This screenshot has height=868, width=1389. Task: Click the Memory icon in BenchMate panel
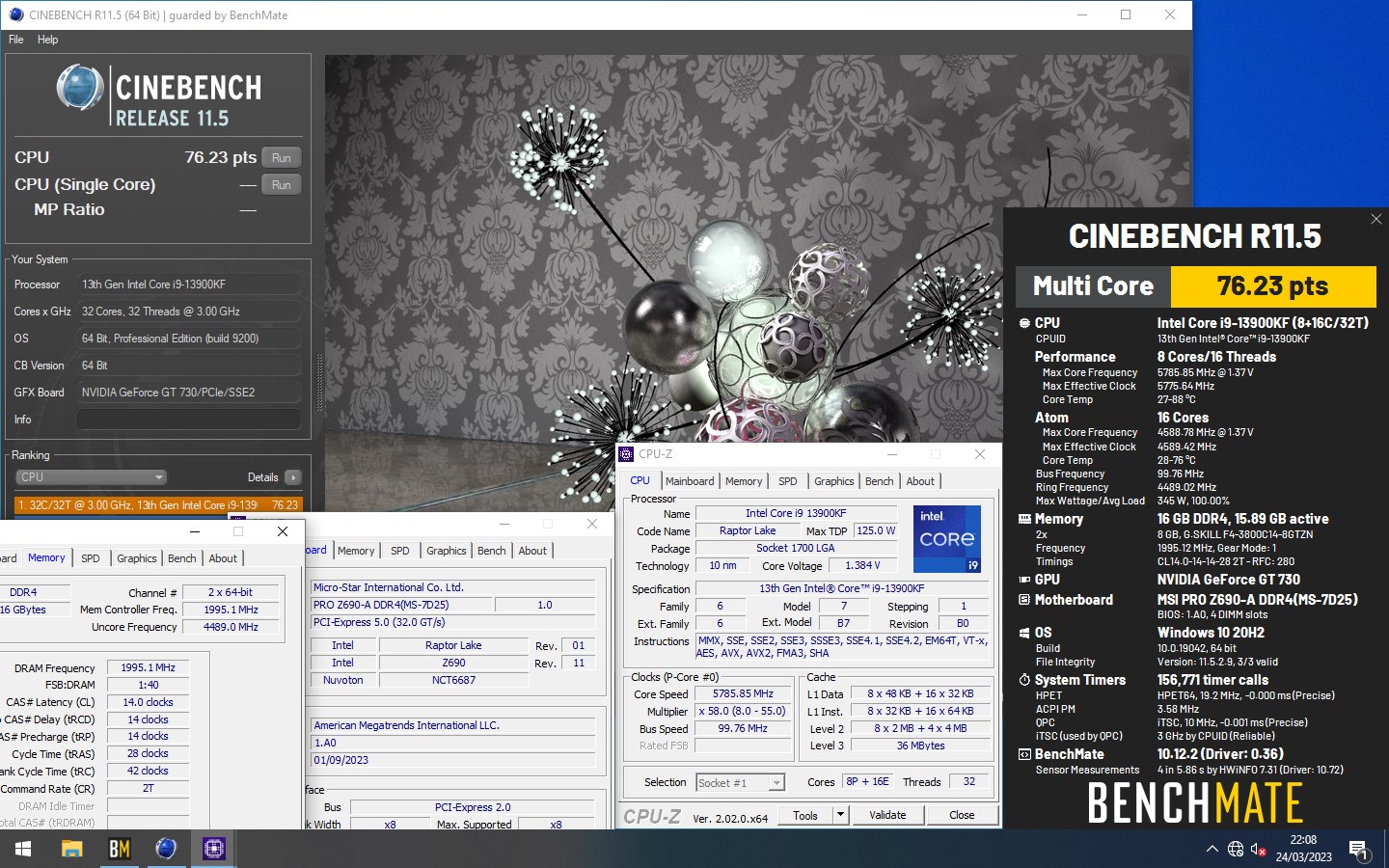(x=1024, y=519)
